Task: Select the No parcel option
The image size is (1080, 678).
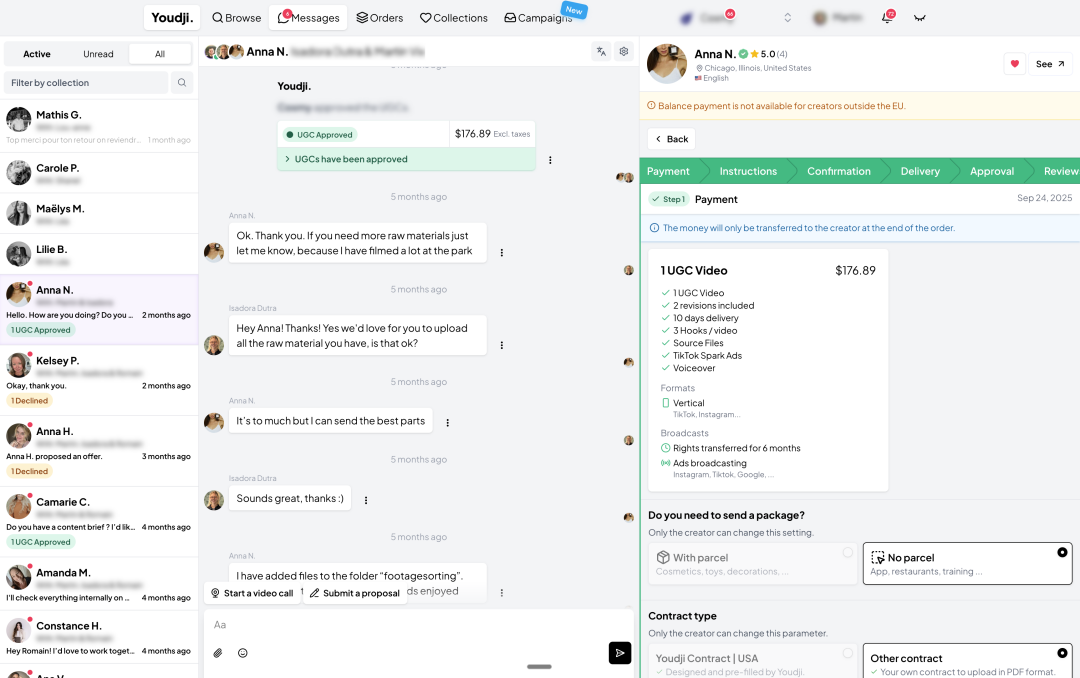Action: tap(967, 564)
